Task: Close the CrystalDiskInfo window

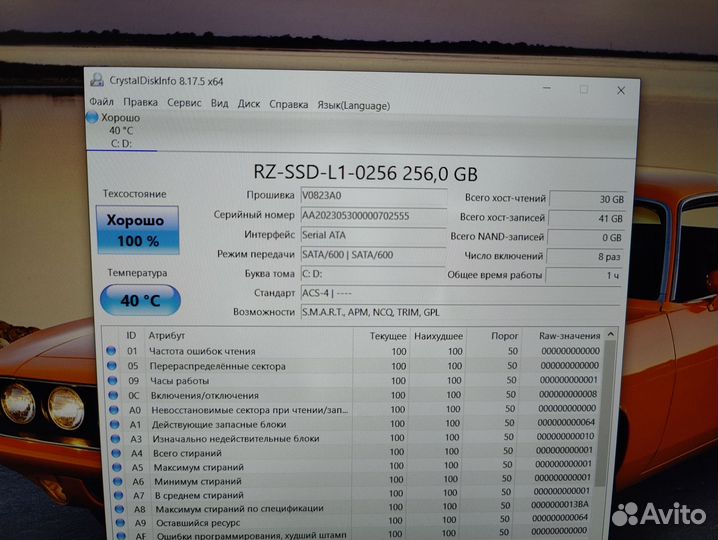Action: click(x=621, y=91)
